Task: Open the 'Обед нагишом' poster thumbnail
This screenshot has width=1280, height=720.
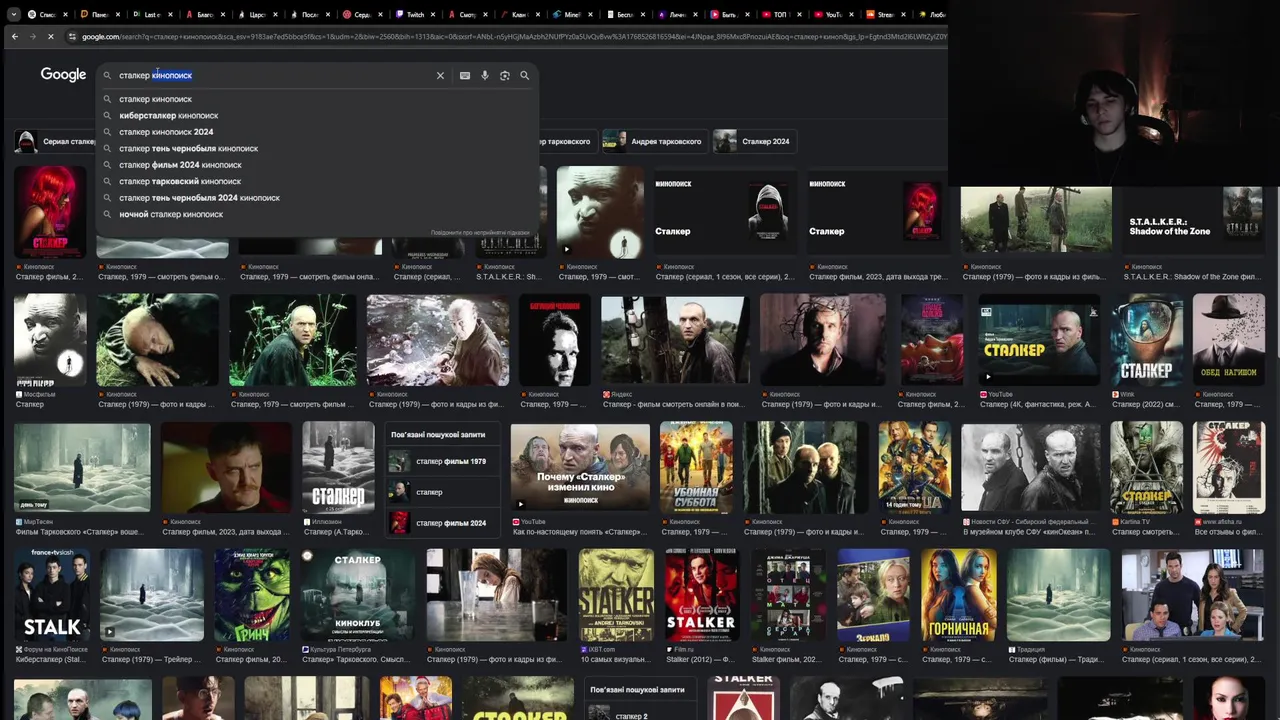Action: pos(1229,340)
